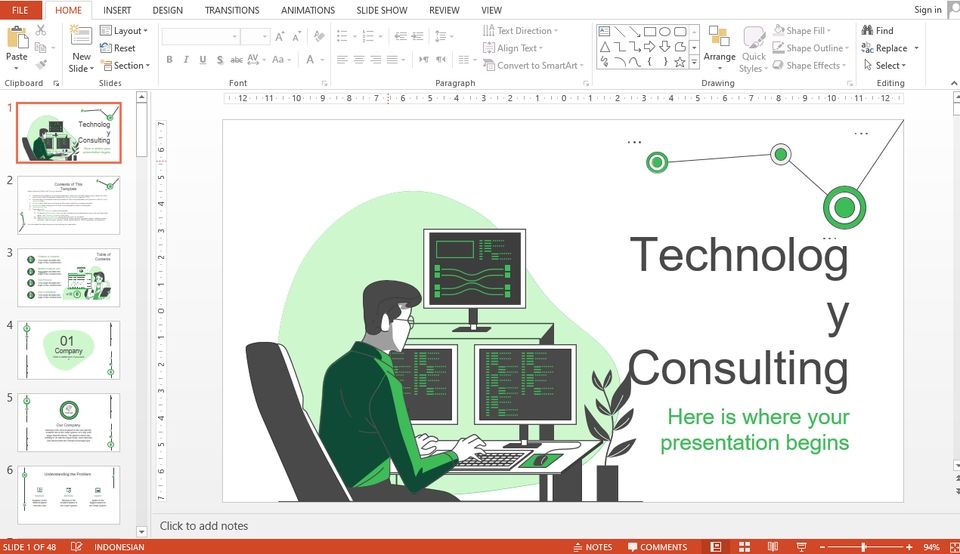Select the Format Painter brush icon
The height and width of the screenshot is (554, 960).
41,65
